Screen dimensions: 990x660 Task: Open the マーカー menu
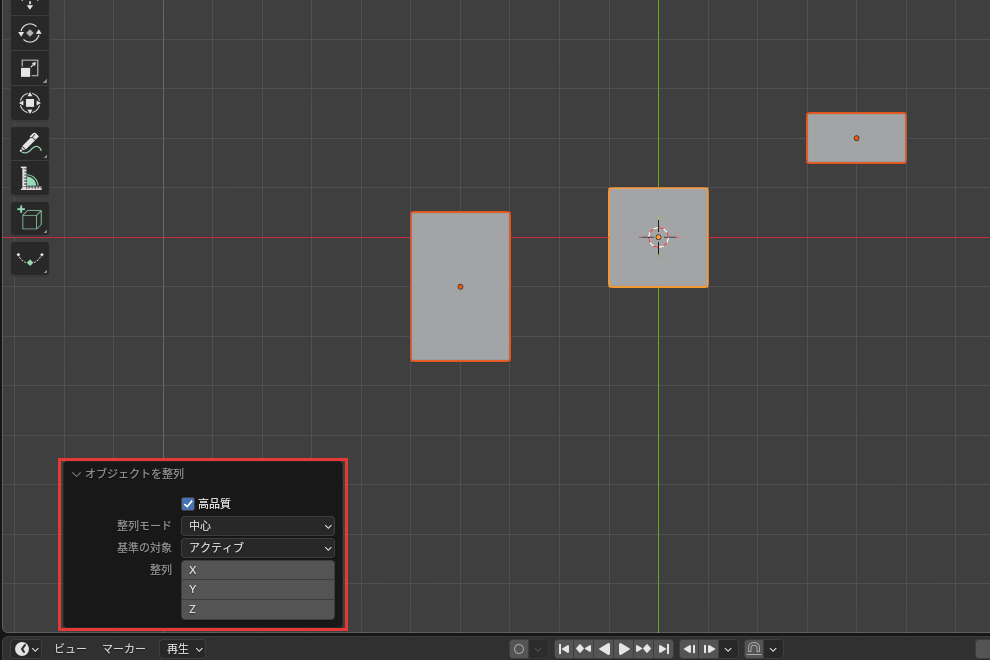[x=124, y=649]
